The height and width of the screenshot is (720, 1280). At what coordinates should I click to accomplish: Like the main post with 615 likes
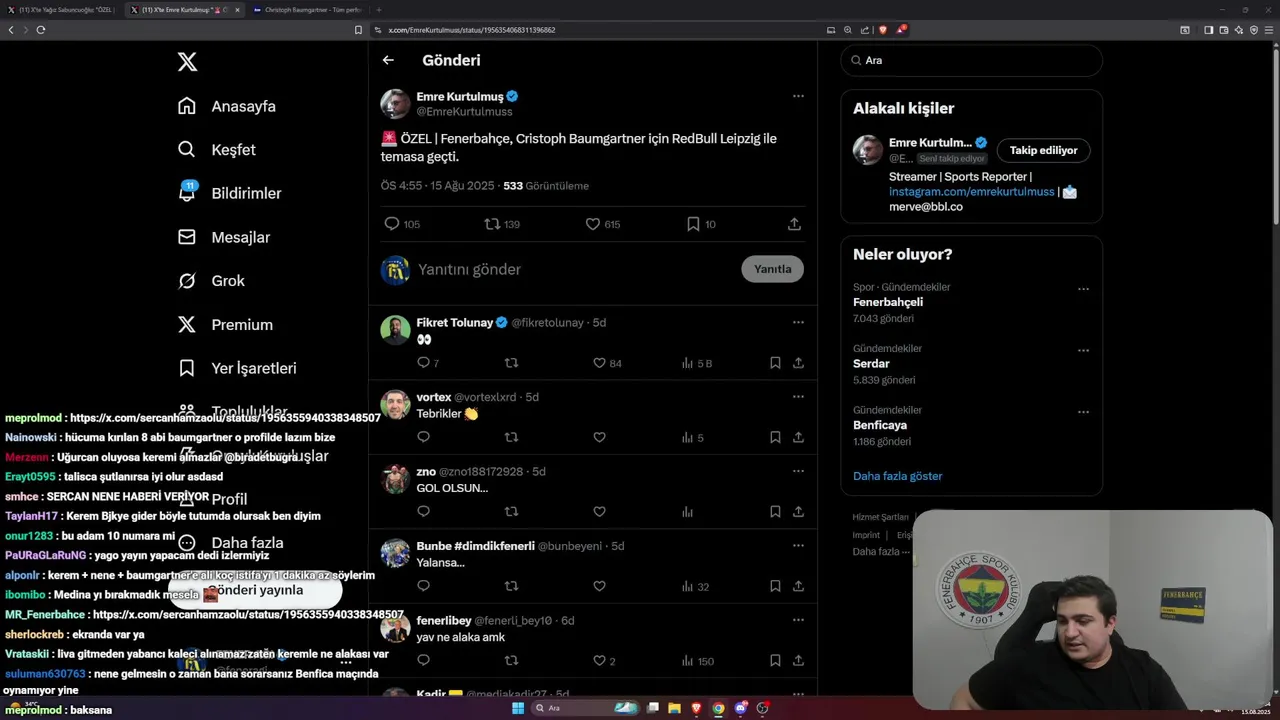pos(593,224)
